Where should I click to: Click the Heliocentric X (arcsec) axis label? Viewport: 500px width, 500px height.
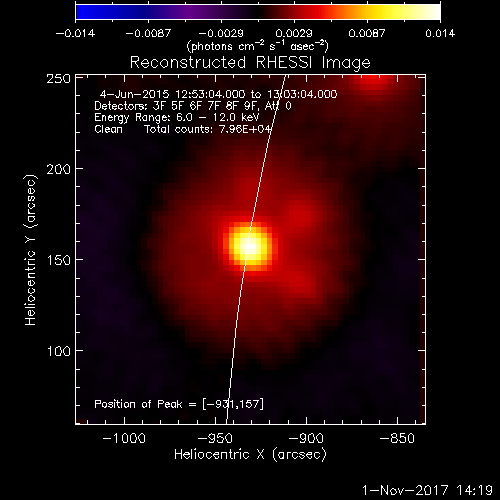tap(250, 454)
